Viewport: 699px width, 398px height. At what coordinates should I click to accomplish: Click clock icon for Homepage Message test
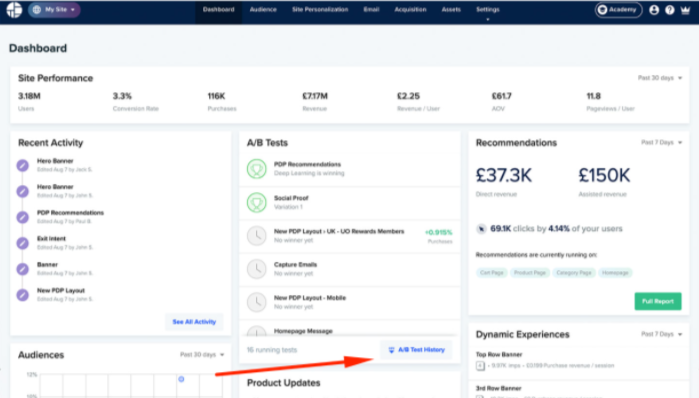[x=257, y=331]
